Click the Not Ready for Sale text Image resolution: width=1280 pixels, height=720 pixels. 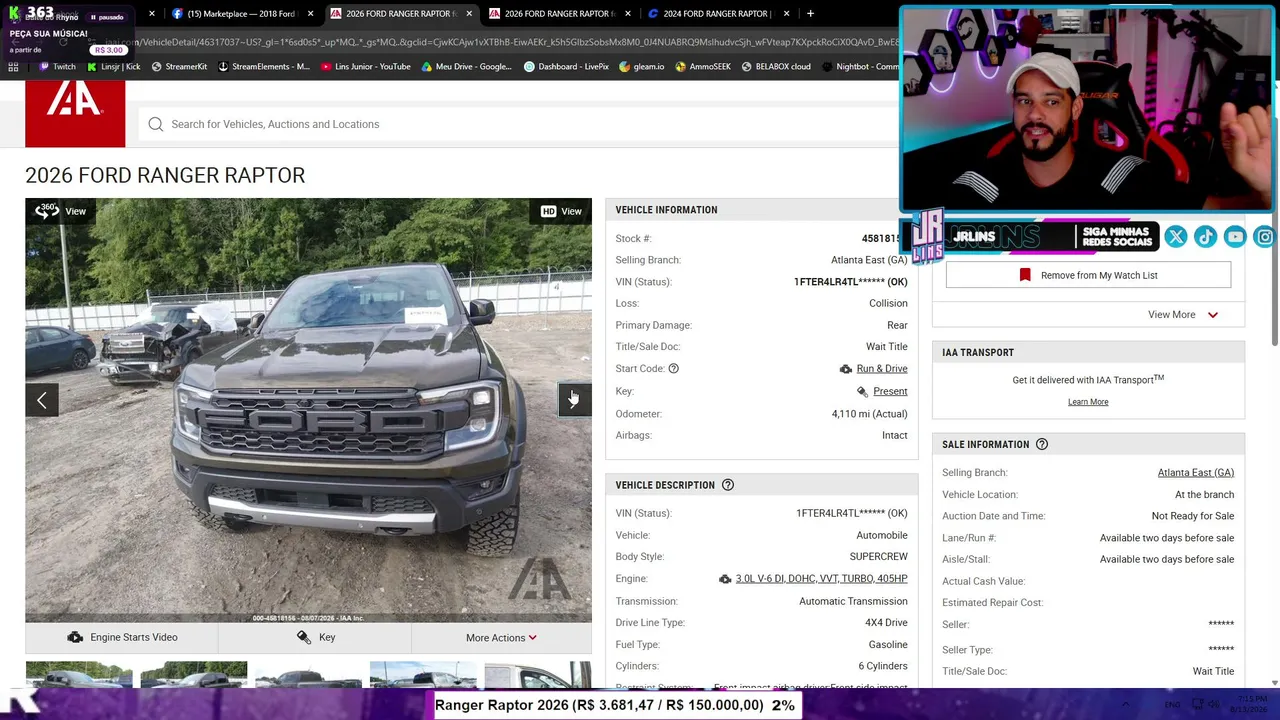[1193, 516]
